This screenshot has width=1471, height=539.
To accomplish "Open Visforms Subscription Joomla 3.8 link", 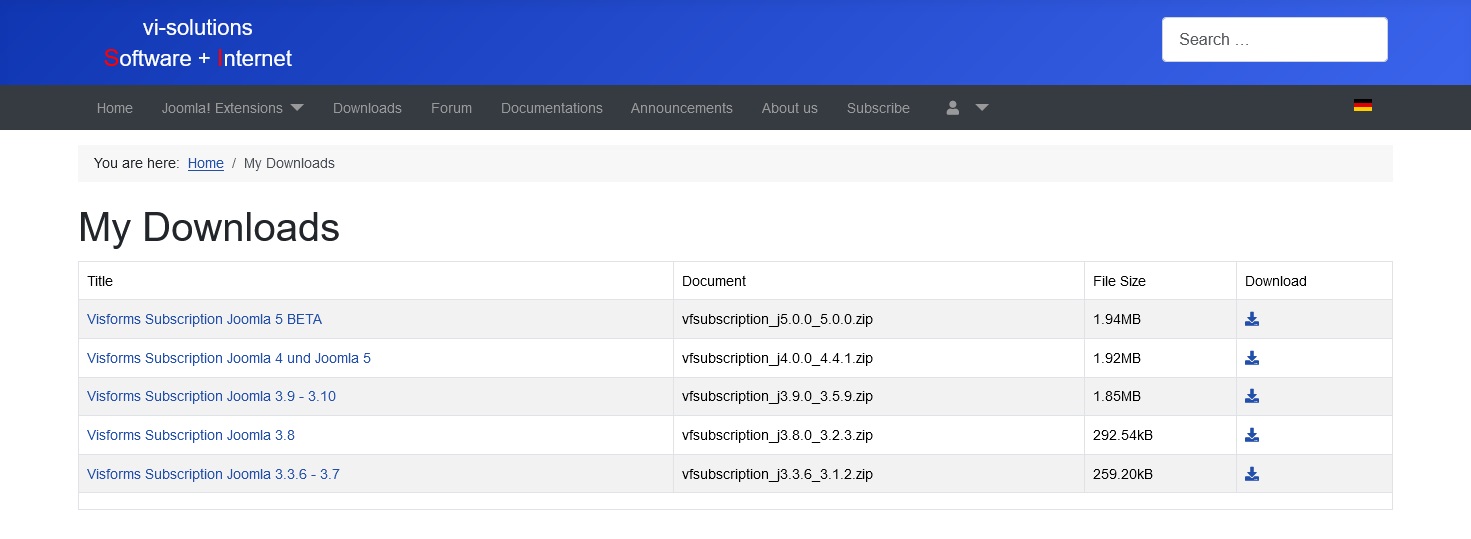I will click(191, 435).
